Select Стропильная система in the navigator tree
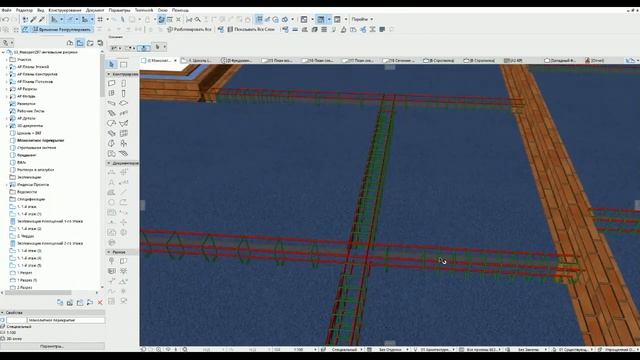Image resolution: width=640 pixels, height=360 pixels. [36, 148]
